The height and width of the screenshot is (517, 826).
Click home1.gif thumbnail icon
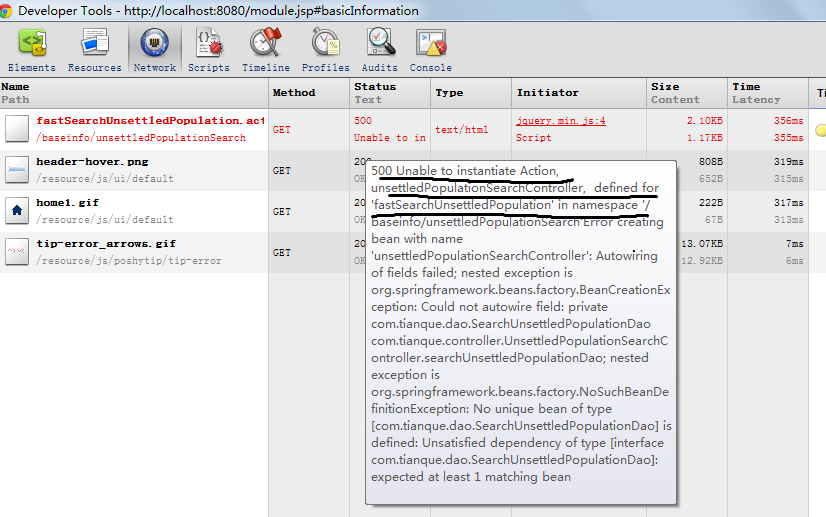17,211
